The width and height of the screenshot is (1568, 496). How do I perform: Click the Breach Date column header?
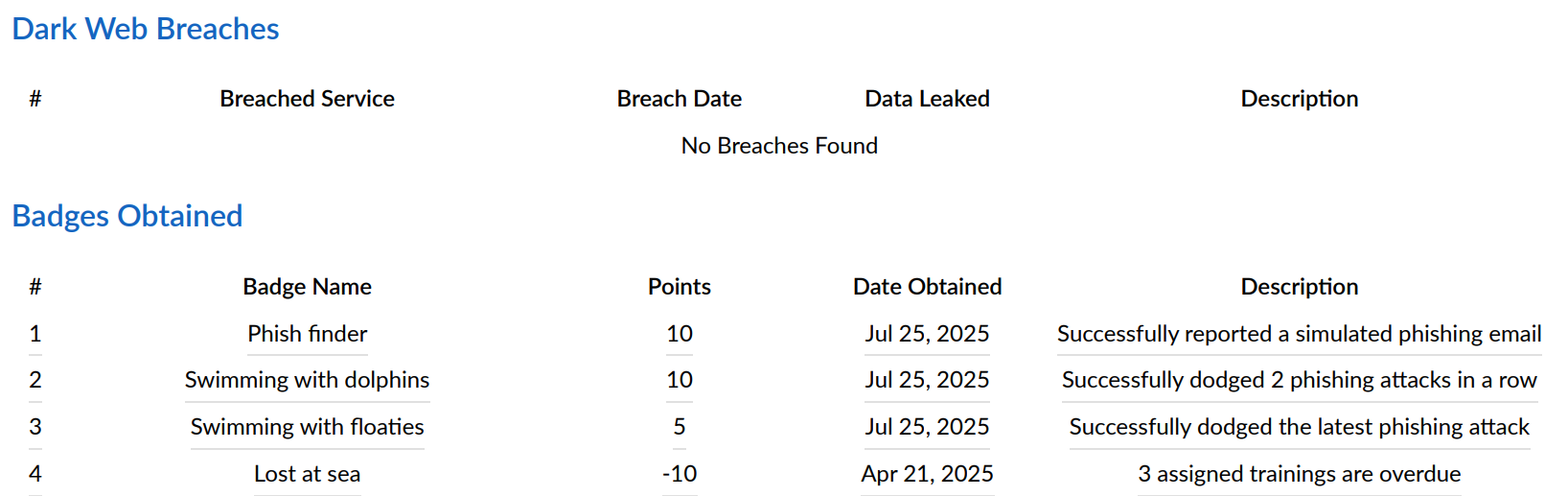pyautogui.click(x=679, y=99)
